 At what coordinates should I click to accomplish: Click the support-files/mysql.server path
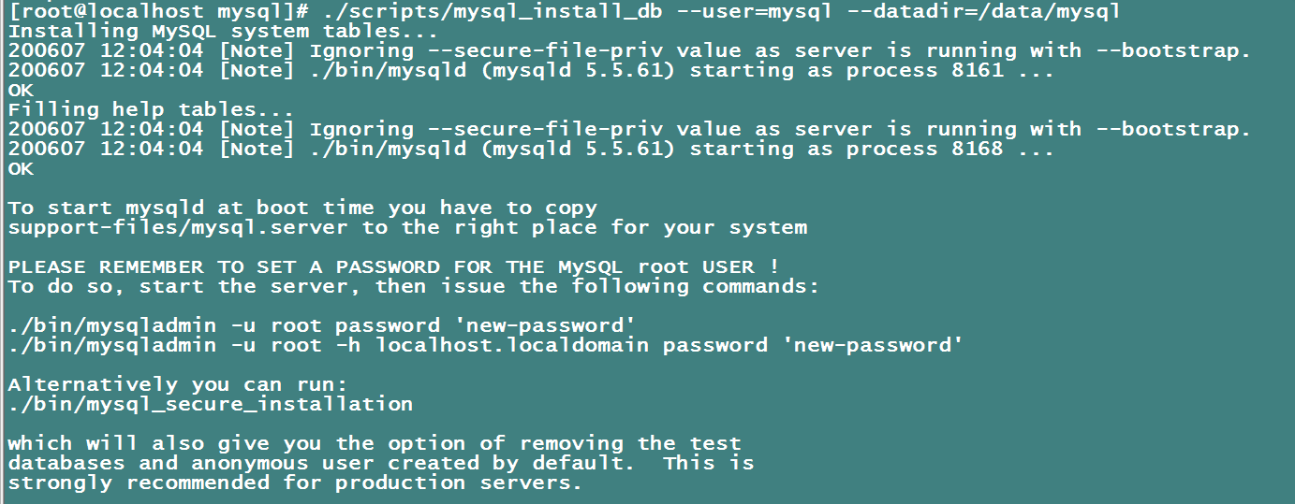click(179, 227)
